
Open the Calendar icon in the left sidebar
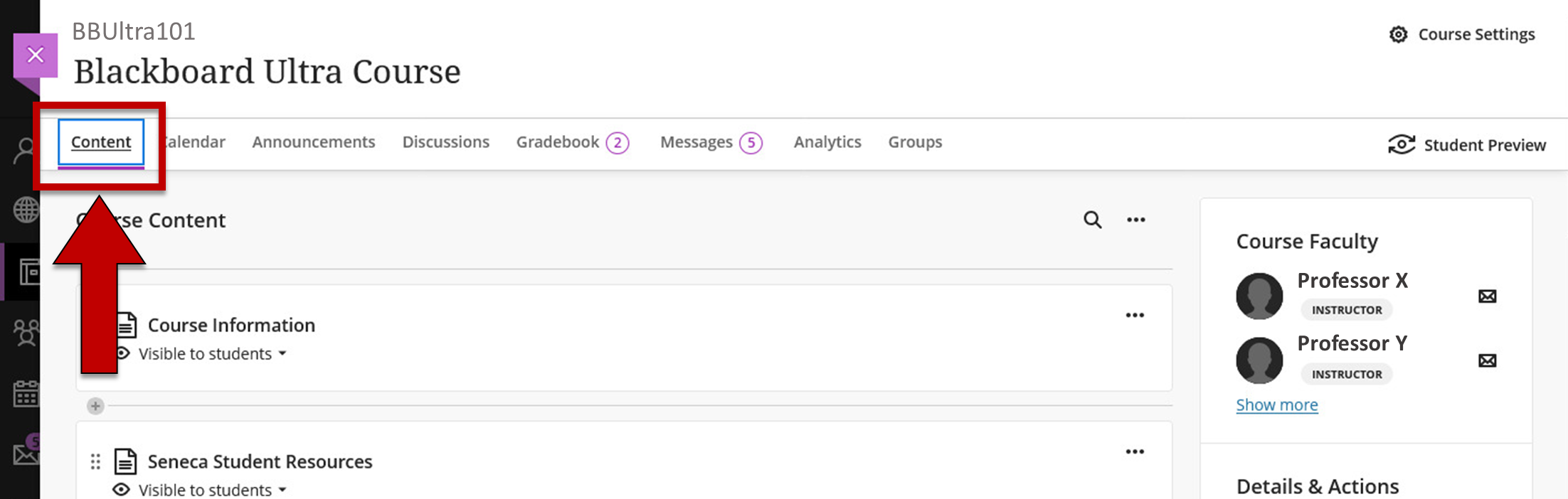(26, 393)
